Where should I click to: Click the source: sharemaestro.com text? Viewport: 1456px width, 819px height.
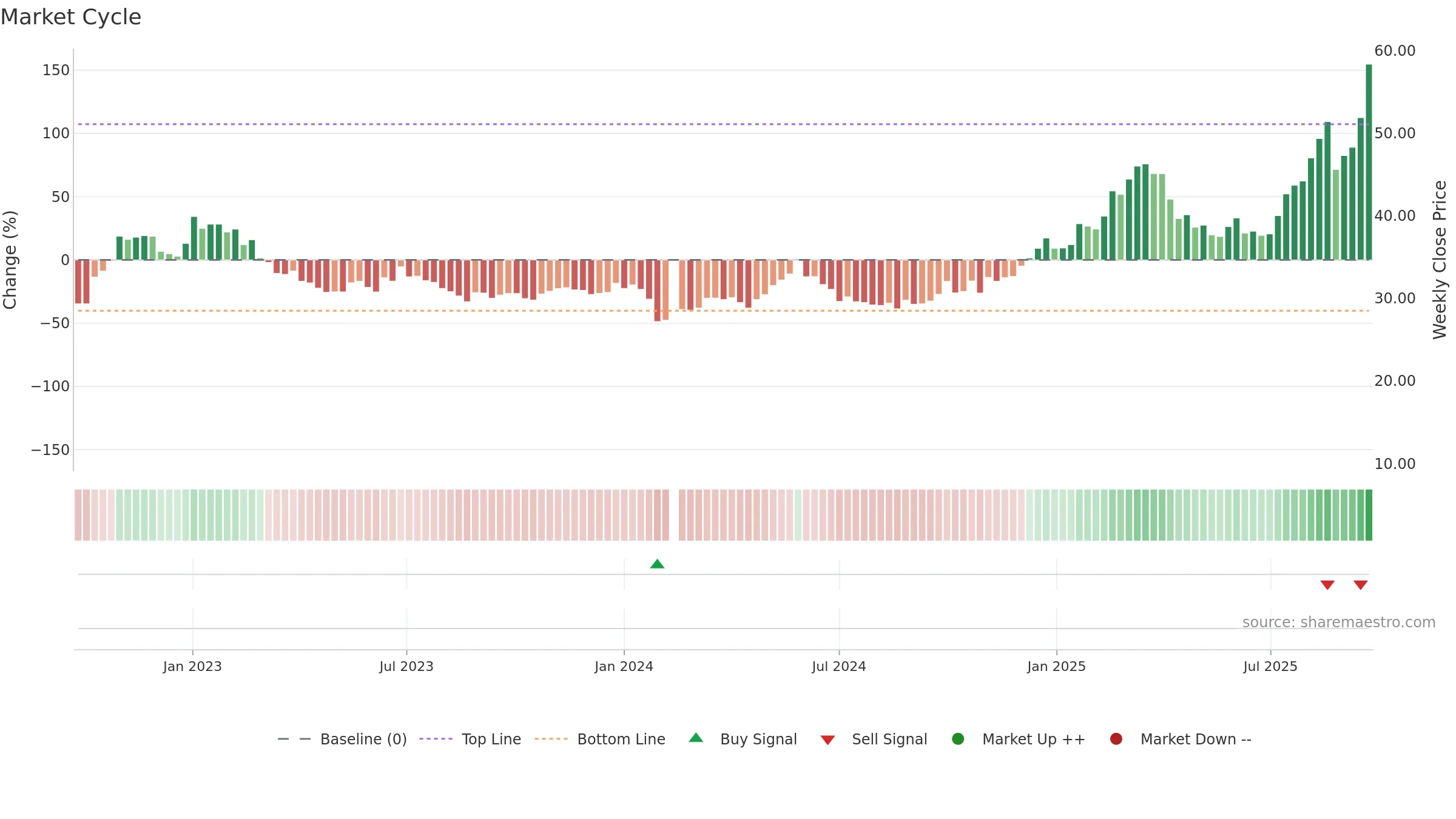pos(1339,622)
